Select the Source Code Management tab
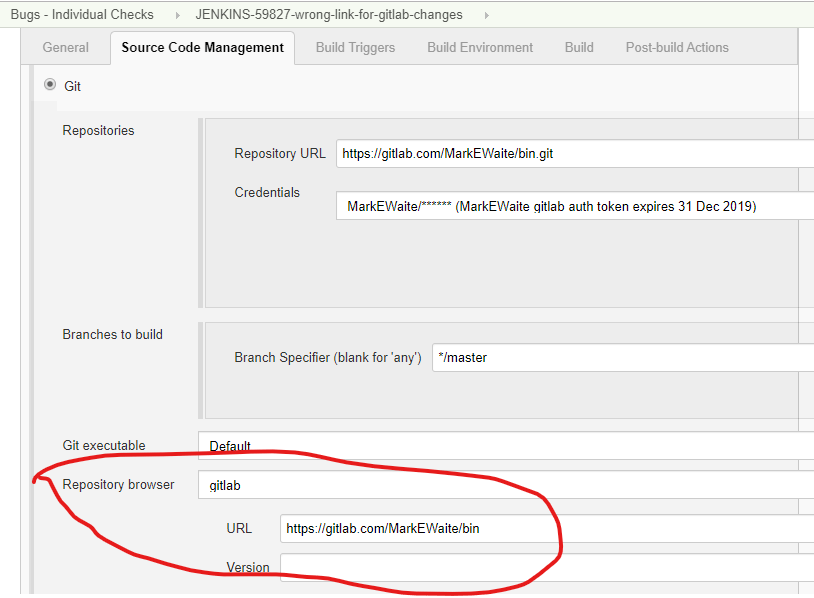Image resolution: width=814 pixels, height=598 pixels. point(202,47)
